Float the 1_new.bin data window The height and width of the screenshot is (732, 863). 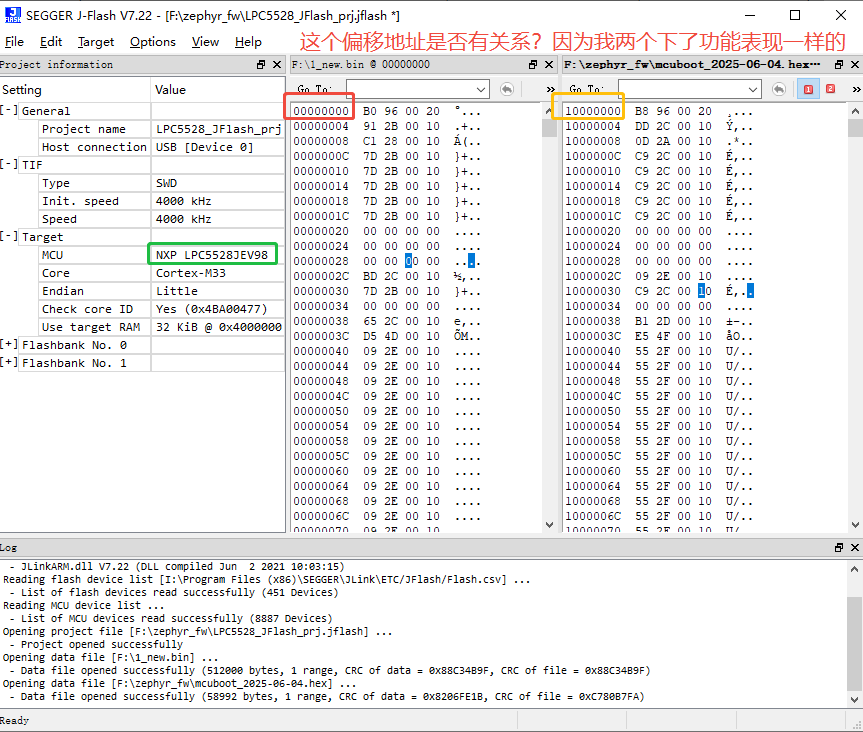[x=533, y=64]
